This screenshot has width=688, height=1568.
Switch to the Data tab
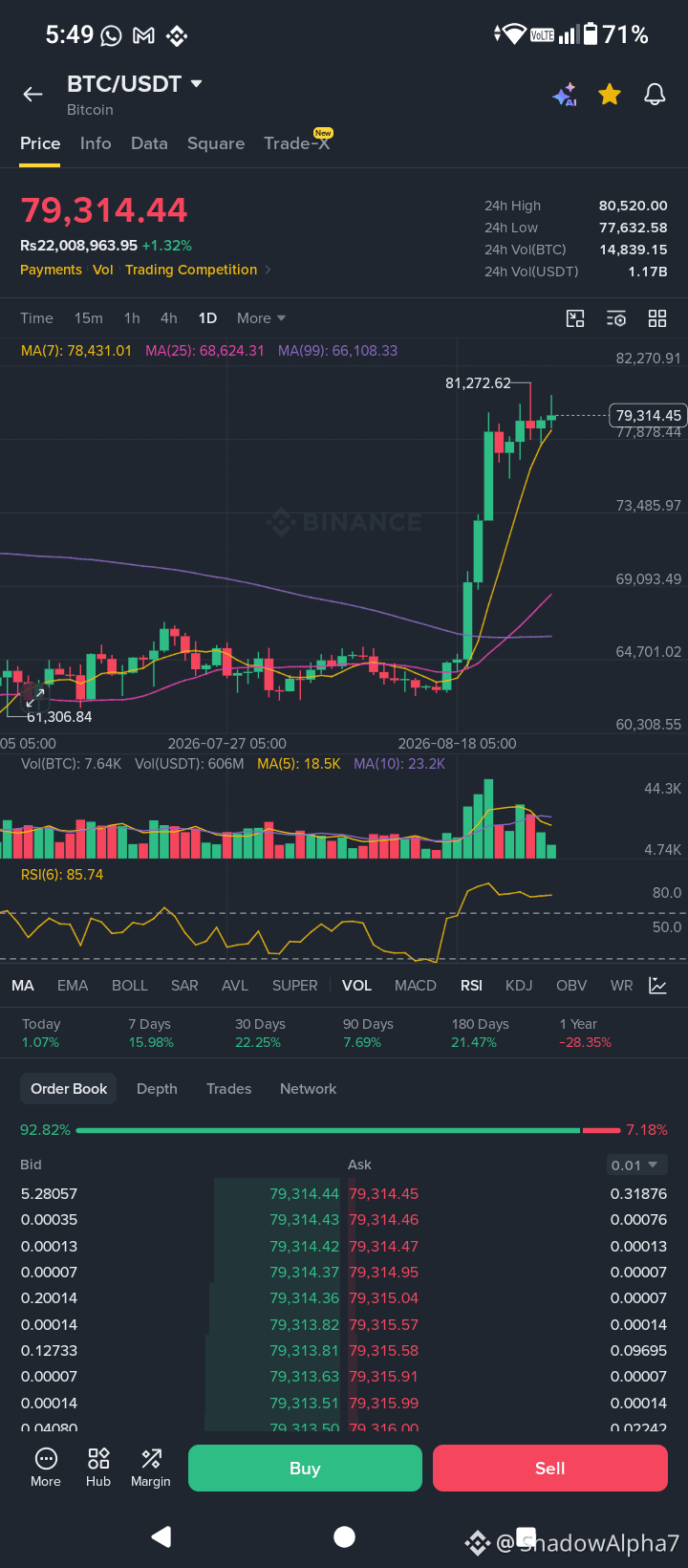149,143
